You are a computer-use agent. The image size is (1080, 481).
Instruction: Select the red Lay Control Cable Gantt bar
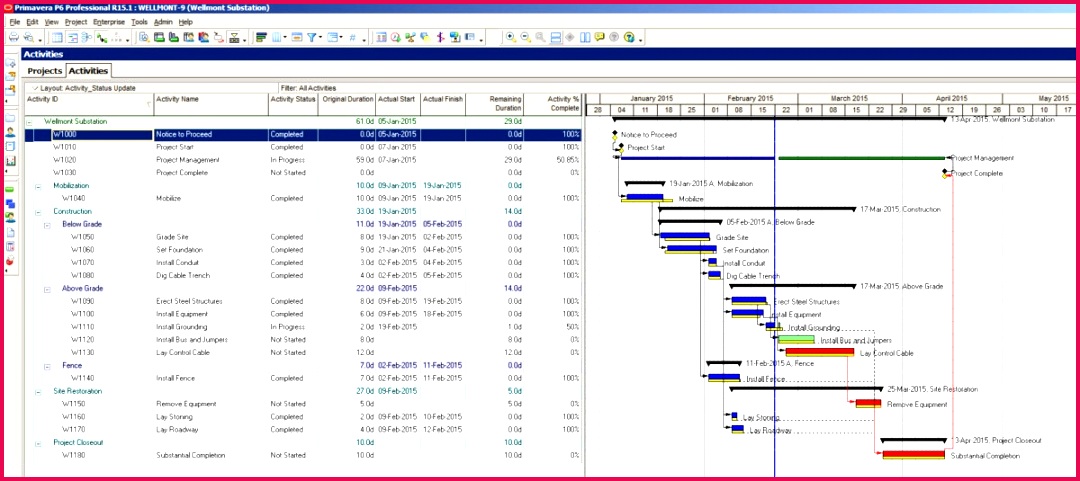click(820, 352)
